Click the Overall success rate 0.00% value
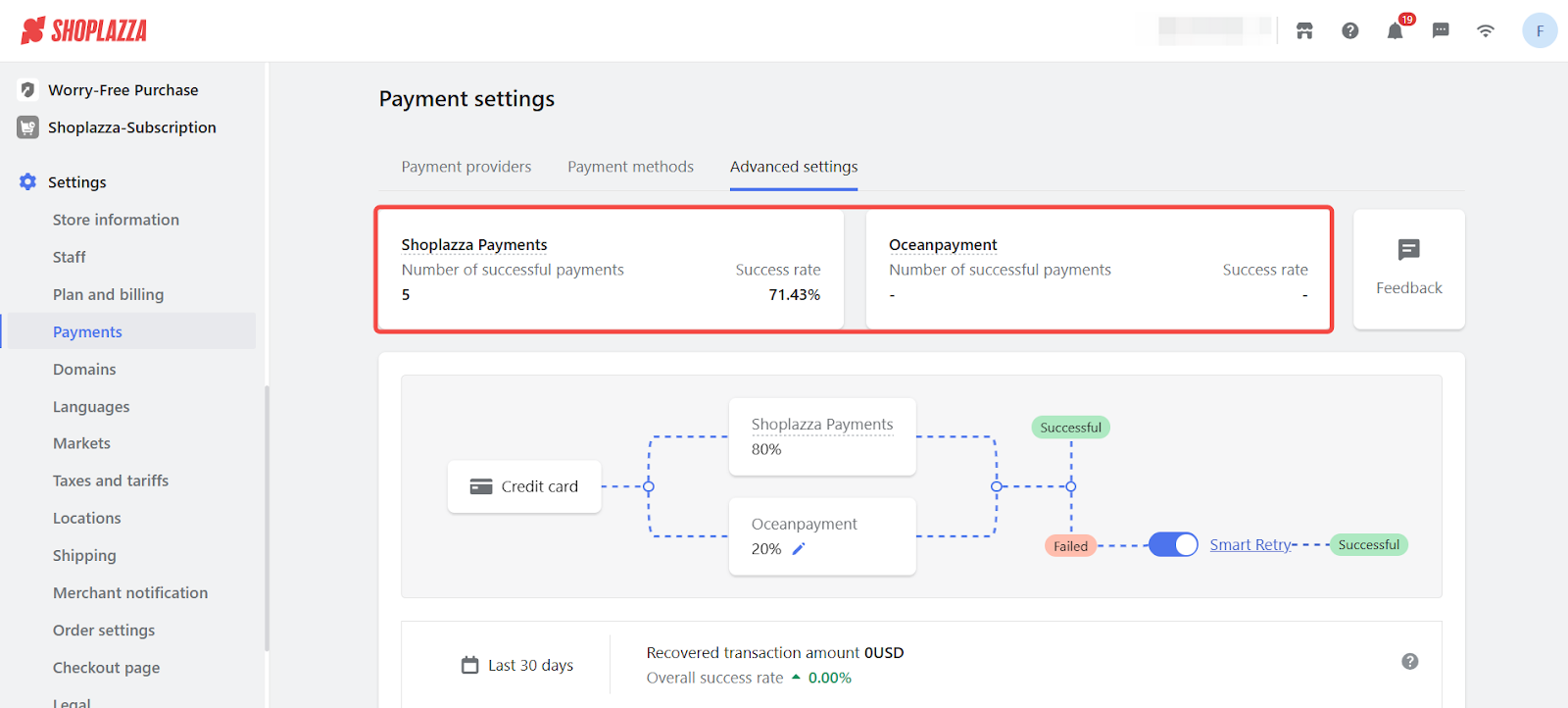Image resolution: width=1568 pixels, height=708 pixels. coord(830,678)
